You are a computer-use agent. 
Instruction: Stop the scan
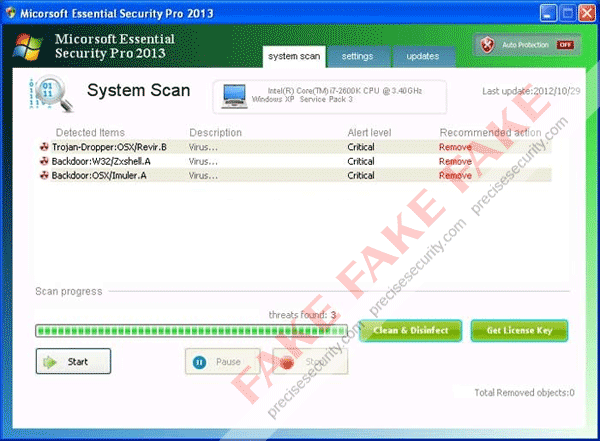[310, 361]
